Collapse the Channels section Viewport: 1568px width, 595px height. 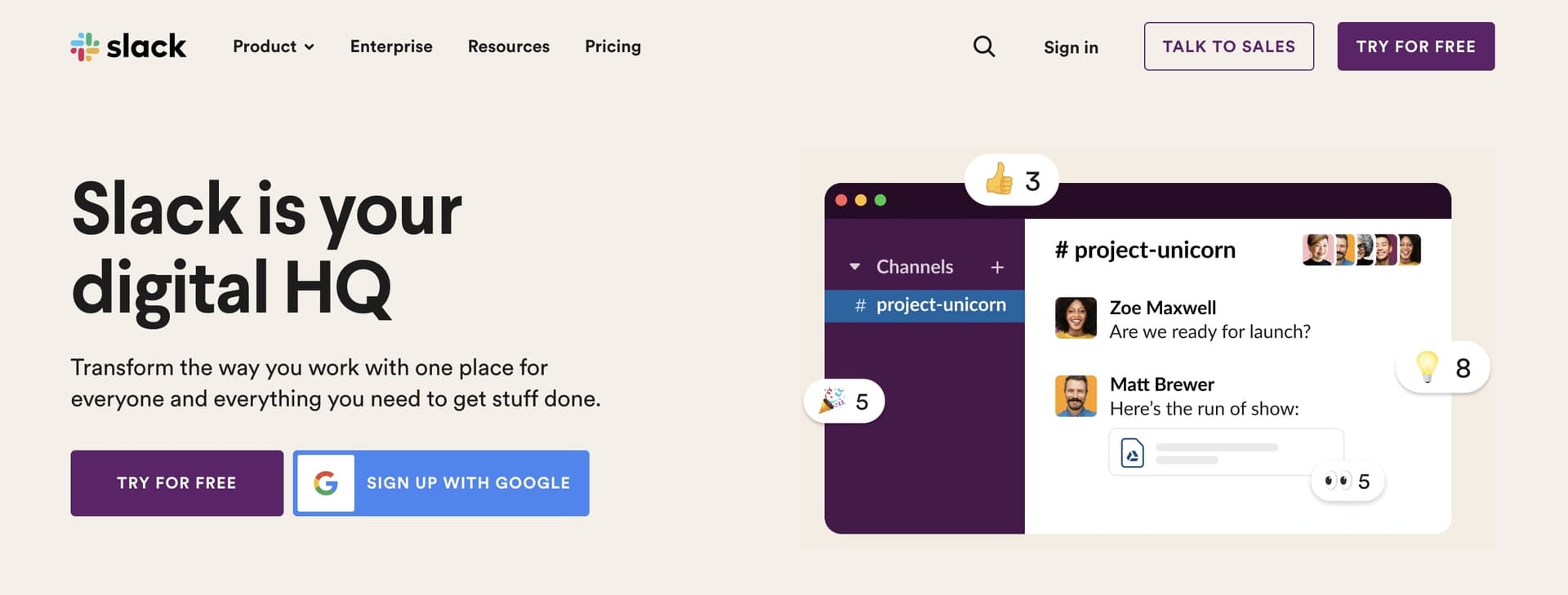pyautogui.click(x=855, y=266)
